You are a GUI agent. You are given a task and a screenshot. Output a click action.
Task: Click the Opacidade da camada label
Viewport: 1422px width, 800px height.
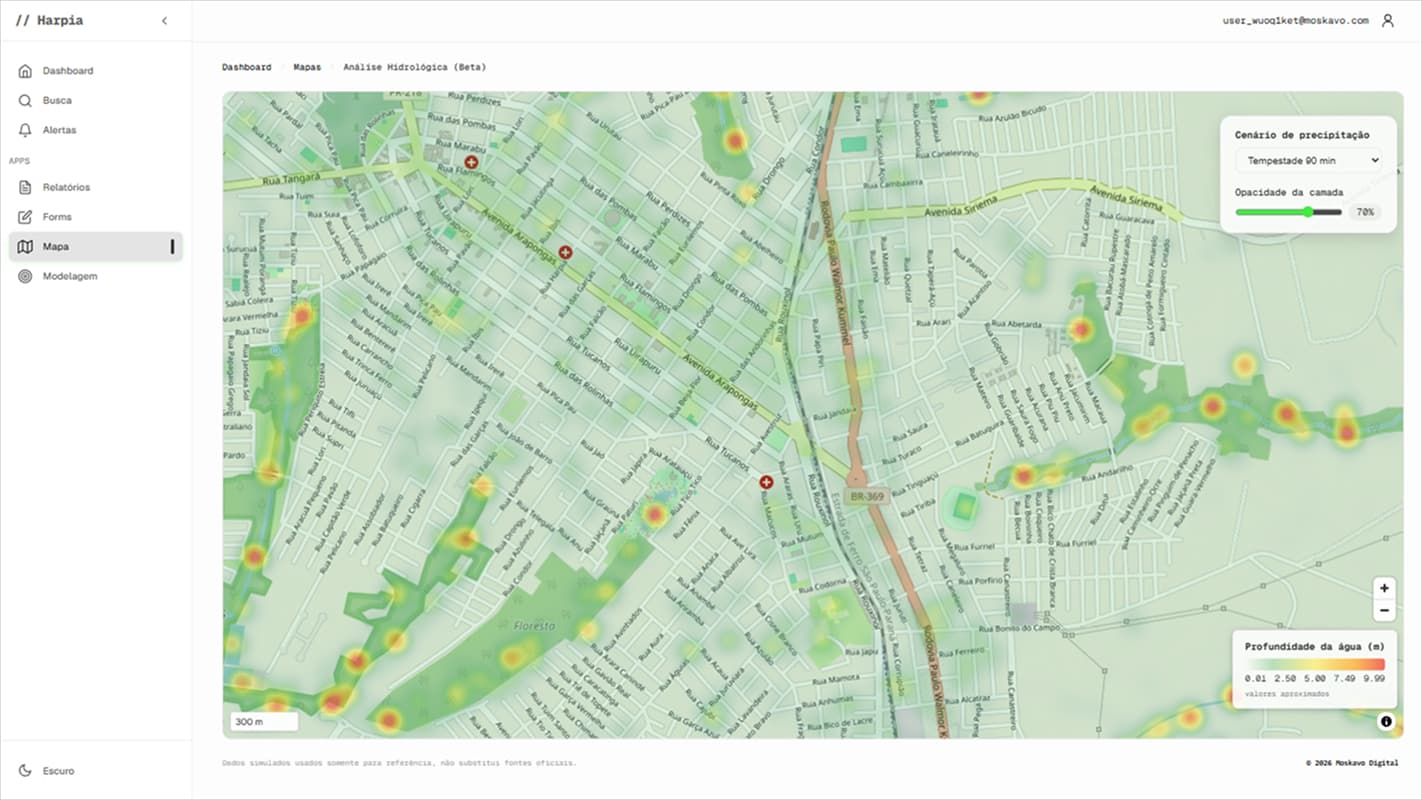pos(1289,192)
